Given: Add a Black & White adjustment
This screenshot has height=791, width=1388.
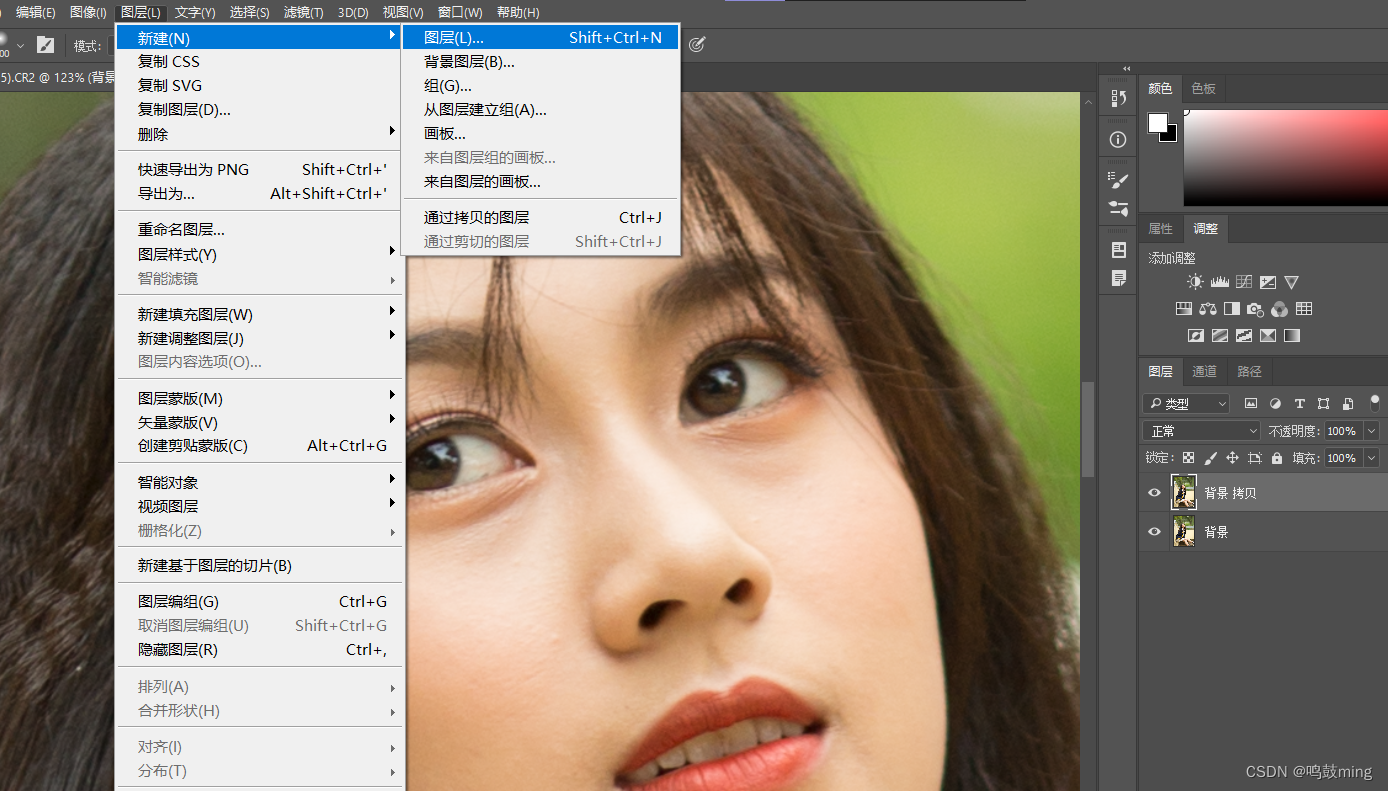Looking at the screenshot, I should pyautogui.click(x=1232, y=309).
